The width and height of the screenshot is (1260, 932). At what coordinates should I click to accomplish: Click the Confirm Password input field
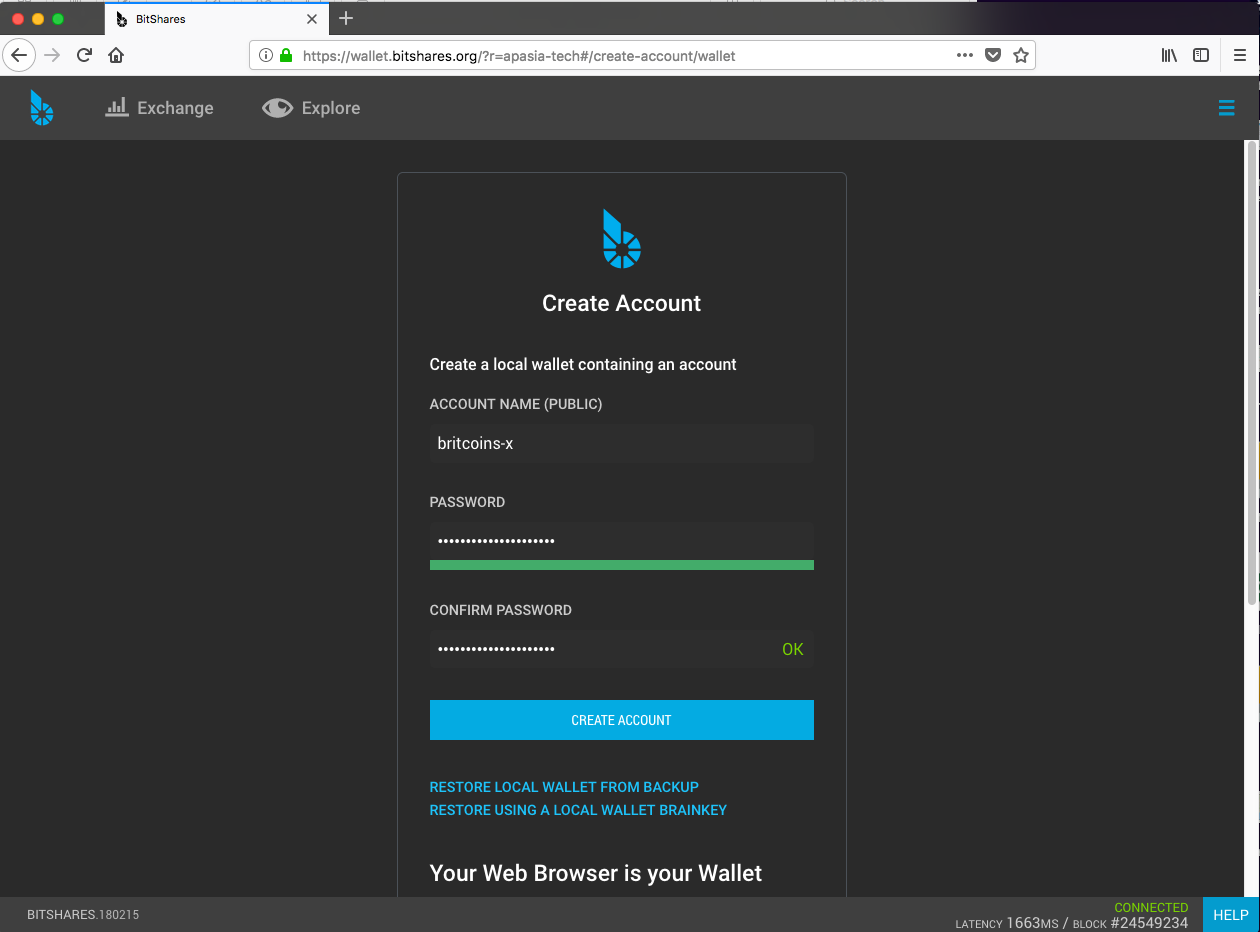coord(622,649)
